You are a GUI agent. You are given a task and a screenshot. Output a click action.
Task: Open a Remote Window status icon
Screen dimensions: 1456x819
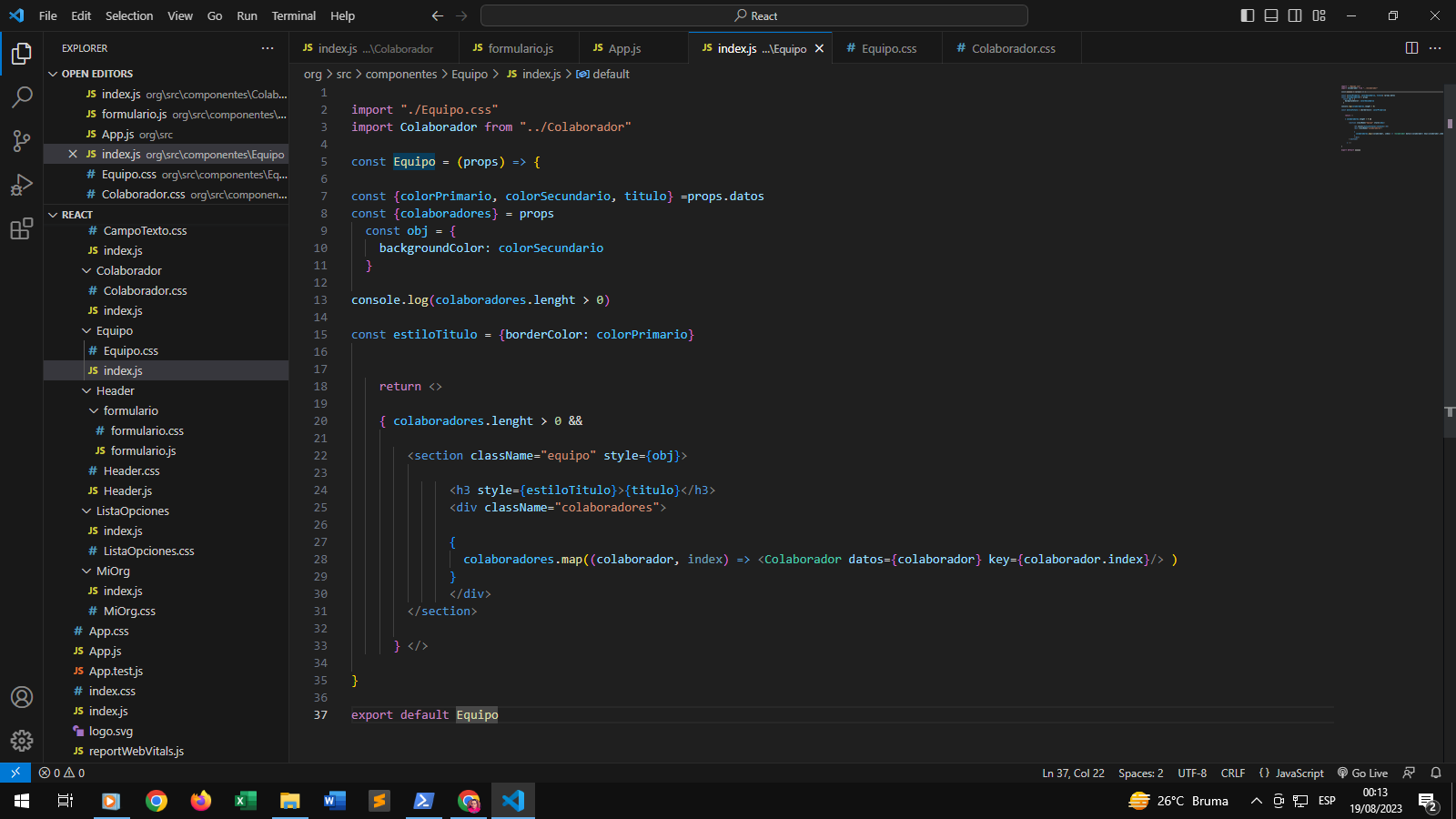(x=15, y=773)
